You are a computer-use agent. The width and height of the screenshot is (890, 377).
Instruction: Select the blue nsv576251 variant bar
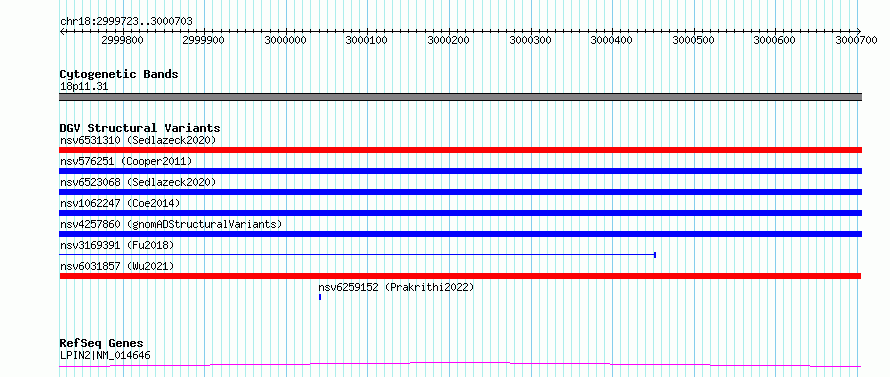460,171
